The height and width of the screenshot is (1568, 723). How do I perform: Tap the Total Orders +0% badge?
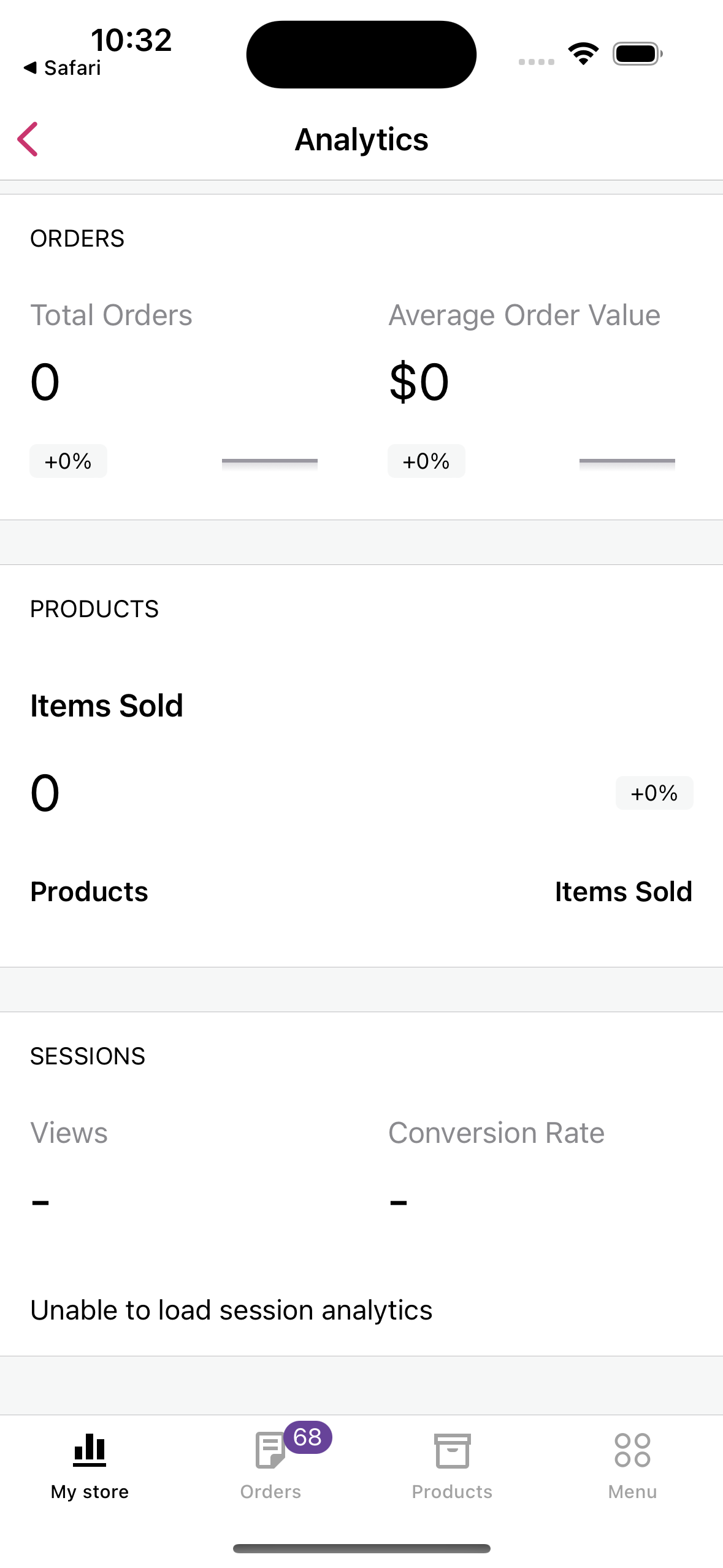tap(68, 461)
